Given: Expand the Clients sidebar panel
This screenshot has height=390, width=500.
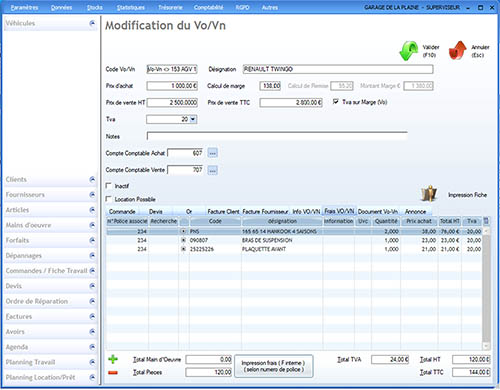Looking at the screenshot, I should pos(92,179).
